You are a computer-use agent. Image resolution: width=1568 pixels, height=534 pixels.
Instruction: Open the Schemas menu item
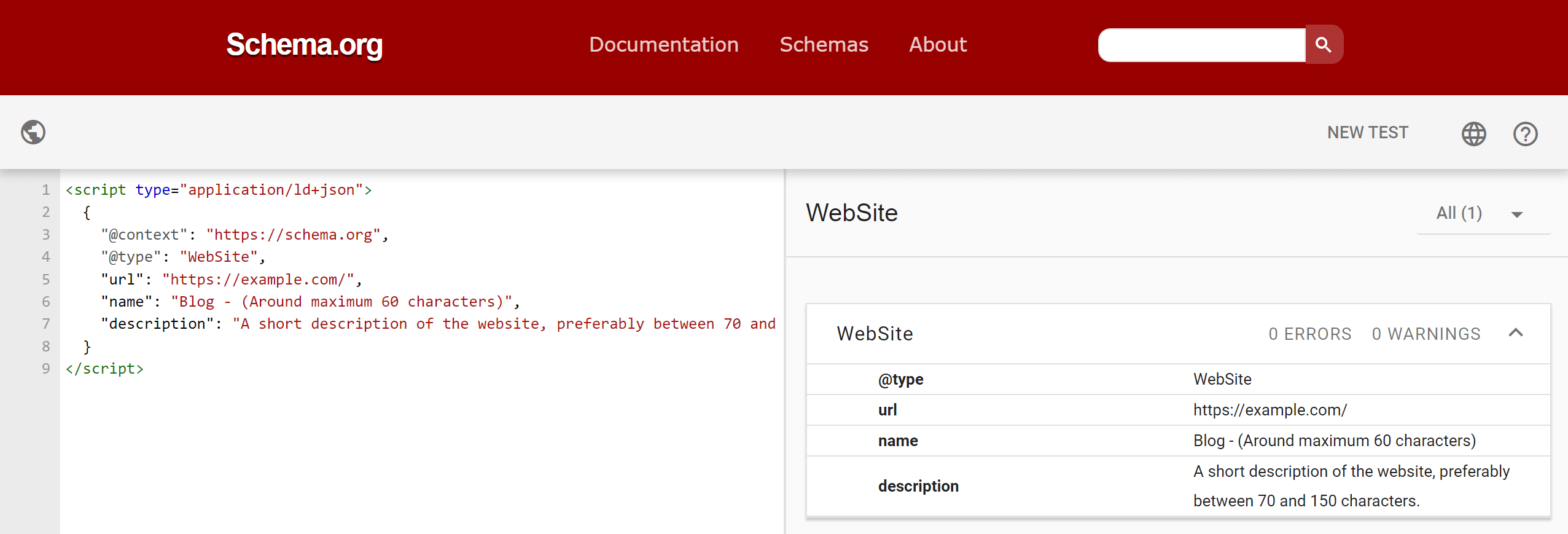[x=824, y=45]
